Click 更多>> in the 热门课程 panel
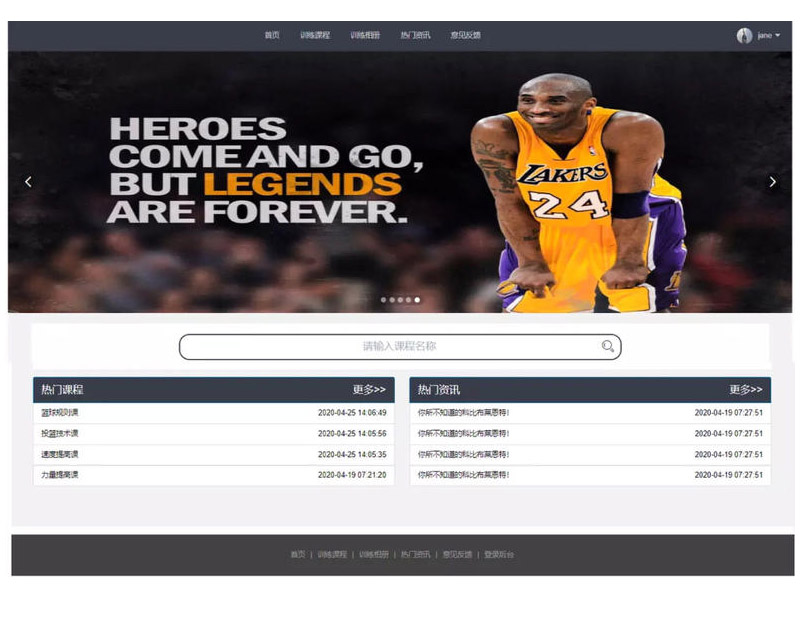 point(369,390)
